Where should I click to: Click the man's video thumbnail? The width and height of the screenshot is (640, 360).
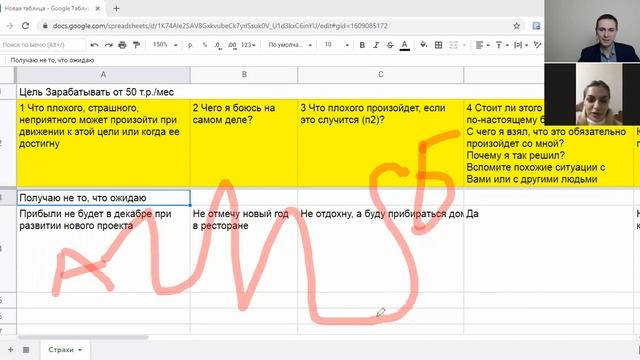592,31
